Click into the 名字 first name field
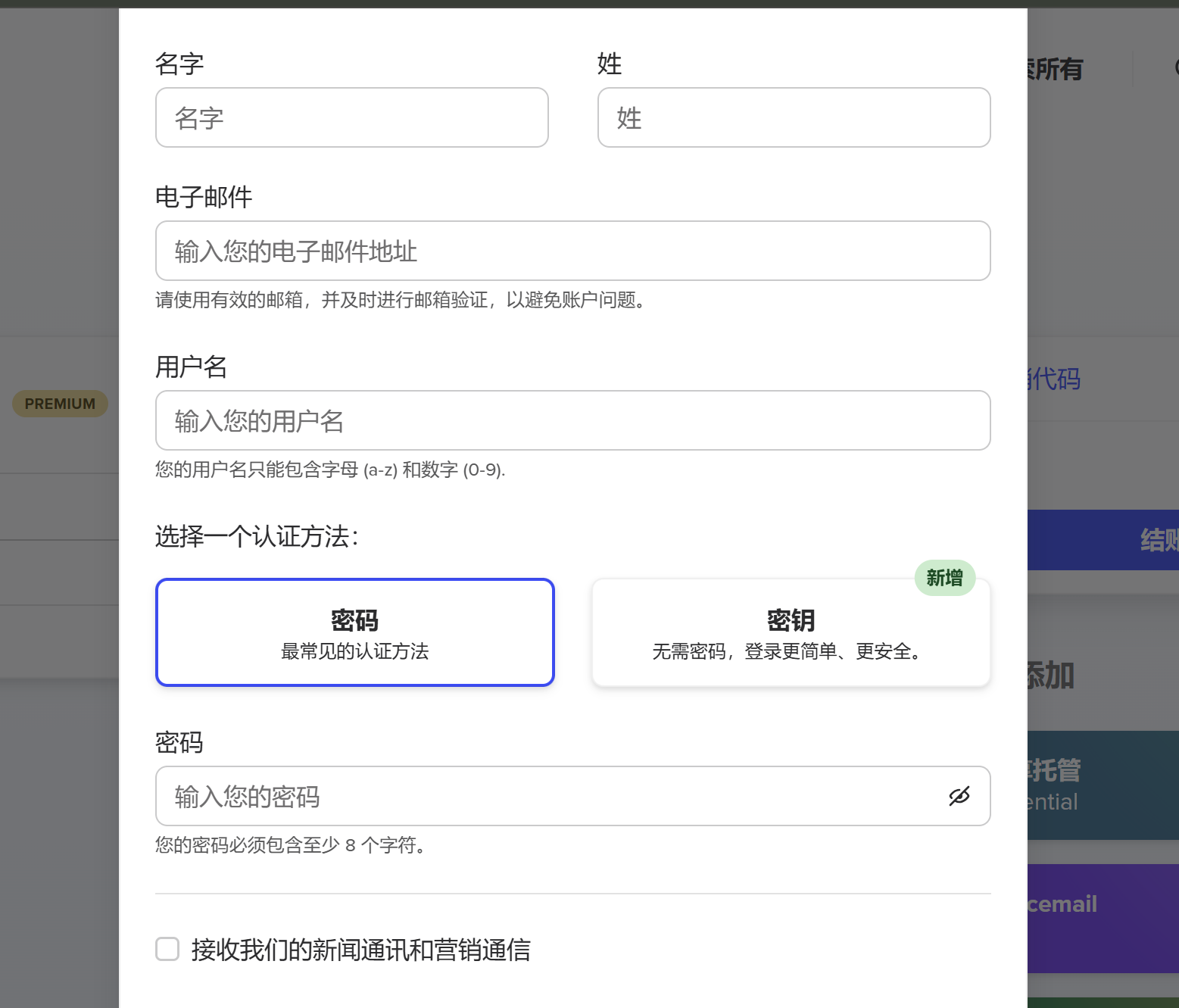Viewport: 1179px width, 1008px height. click(x=351, y=117)
